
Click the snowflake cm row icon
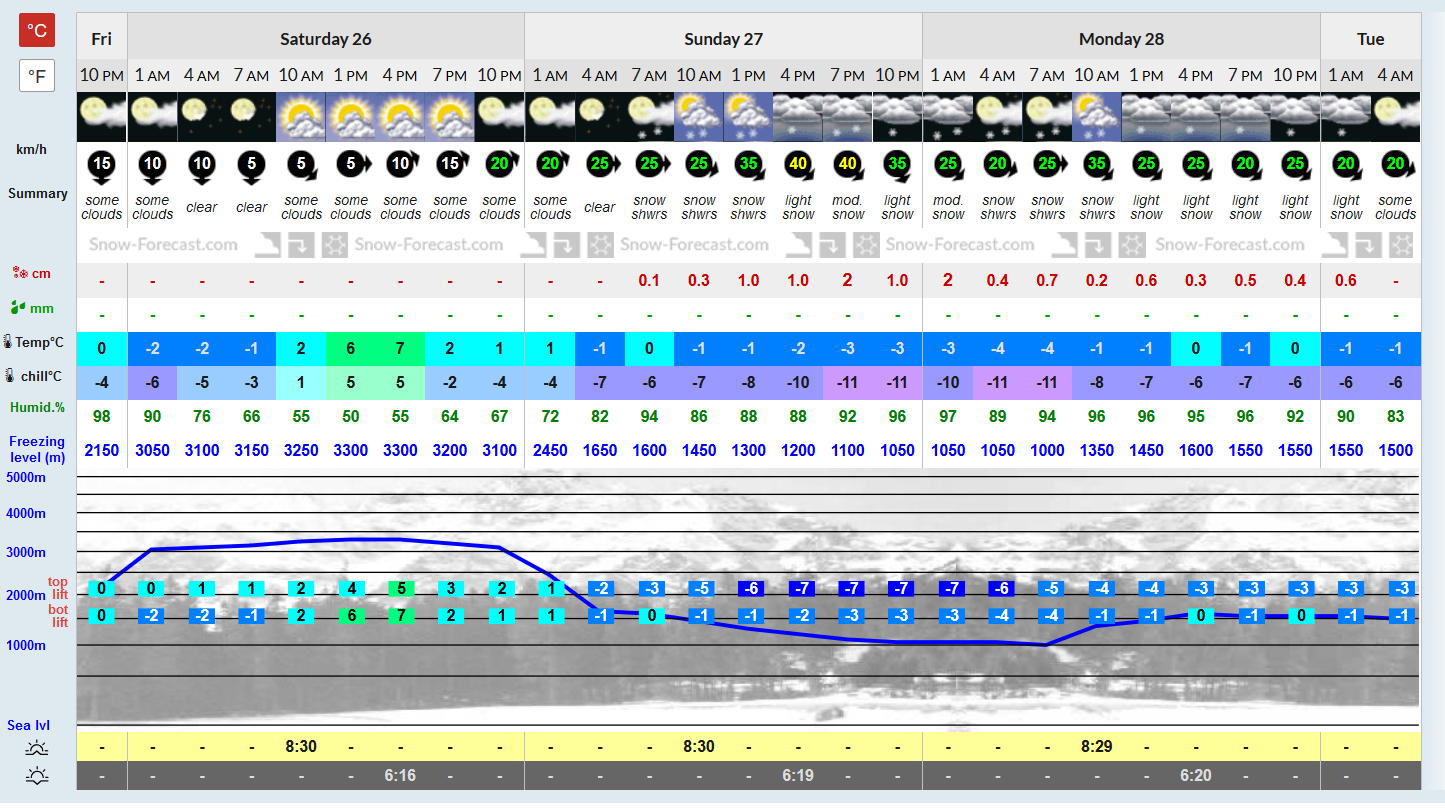click(x=18, y=272)
